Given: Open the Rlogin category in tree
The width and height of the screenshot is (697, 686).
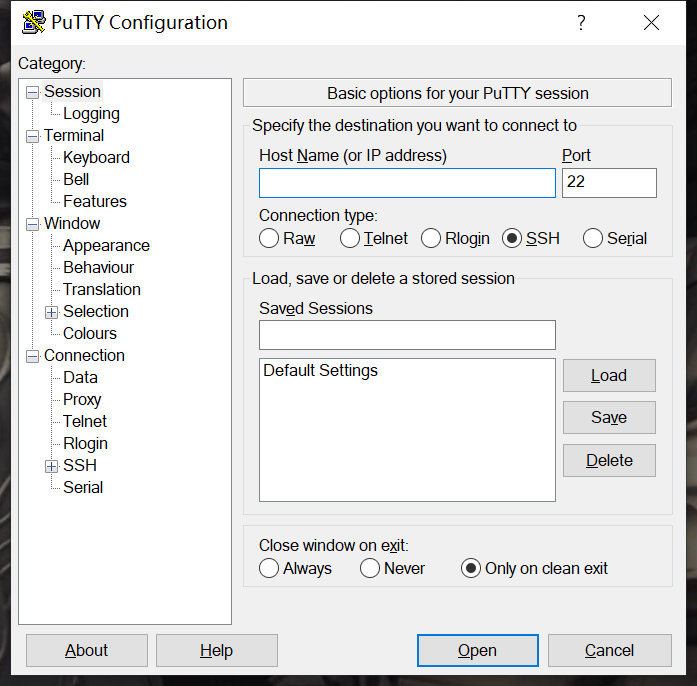Looking at the screenshot, I should tap(85, 444).
